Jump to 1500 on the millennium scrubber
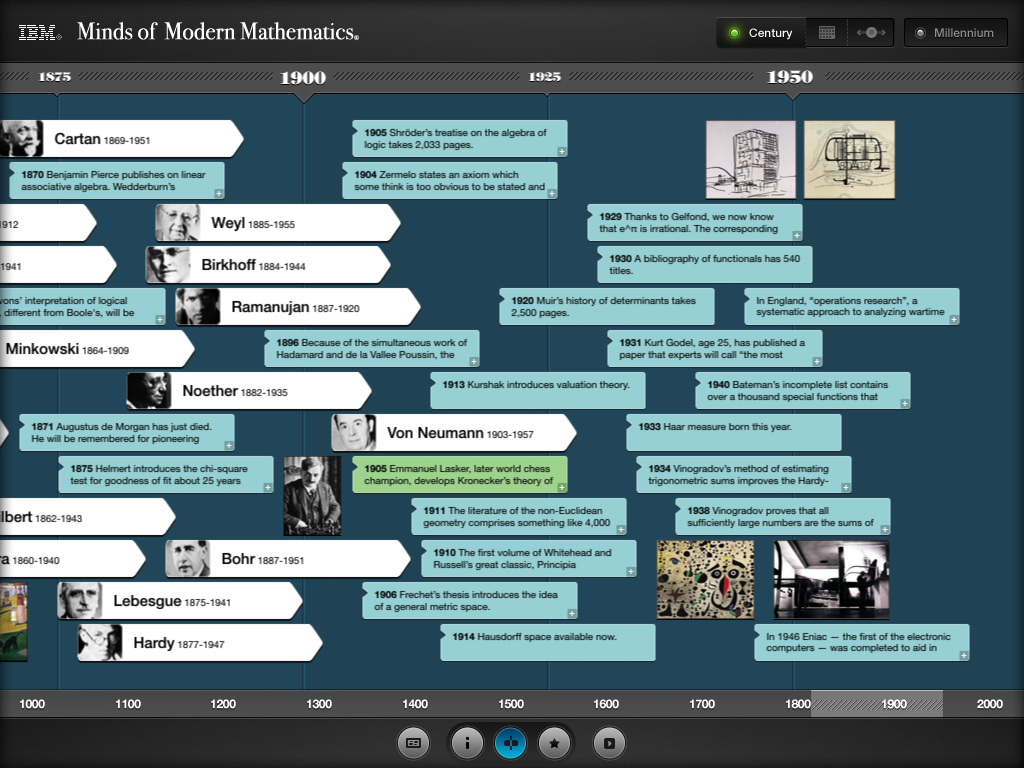Image resolution: width=1024 pixels, height=768 pixels. click(510, 704)
